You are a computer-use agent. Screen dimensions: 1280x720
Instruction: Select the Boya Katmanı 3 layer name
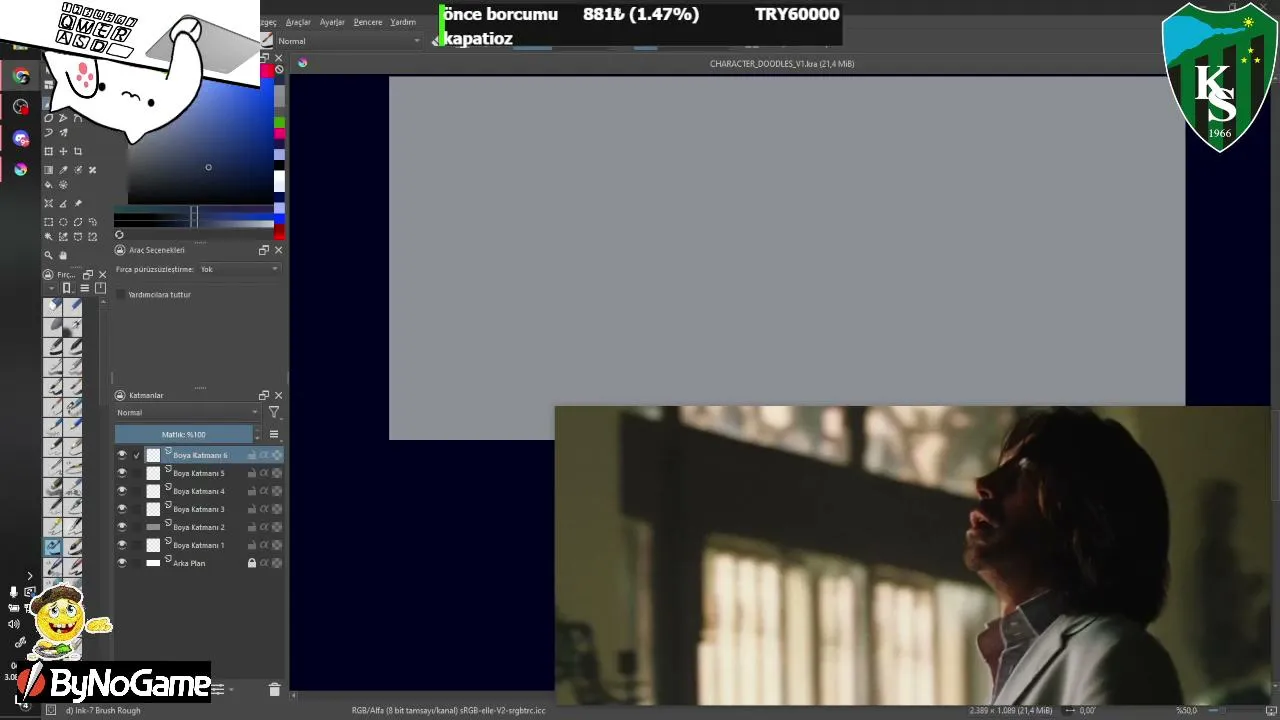coord(199,509)
